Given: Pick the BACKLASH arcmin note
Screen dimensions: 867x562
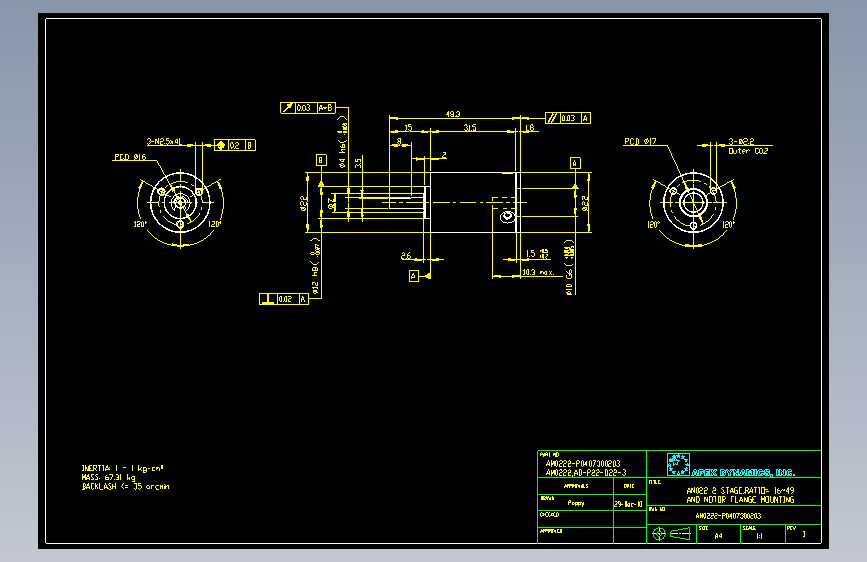Looking at the screenshot, I should click(x=126, y=487).
